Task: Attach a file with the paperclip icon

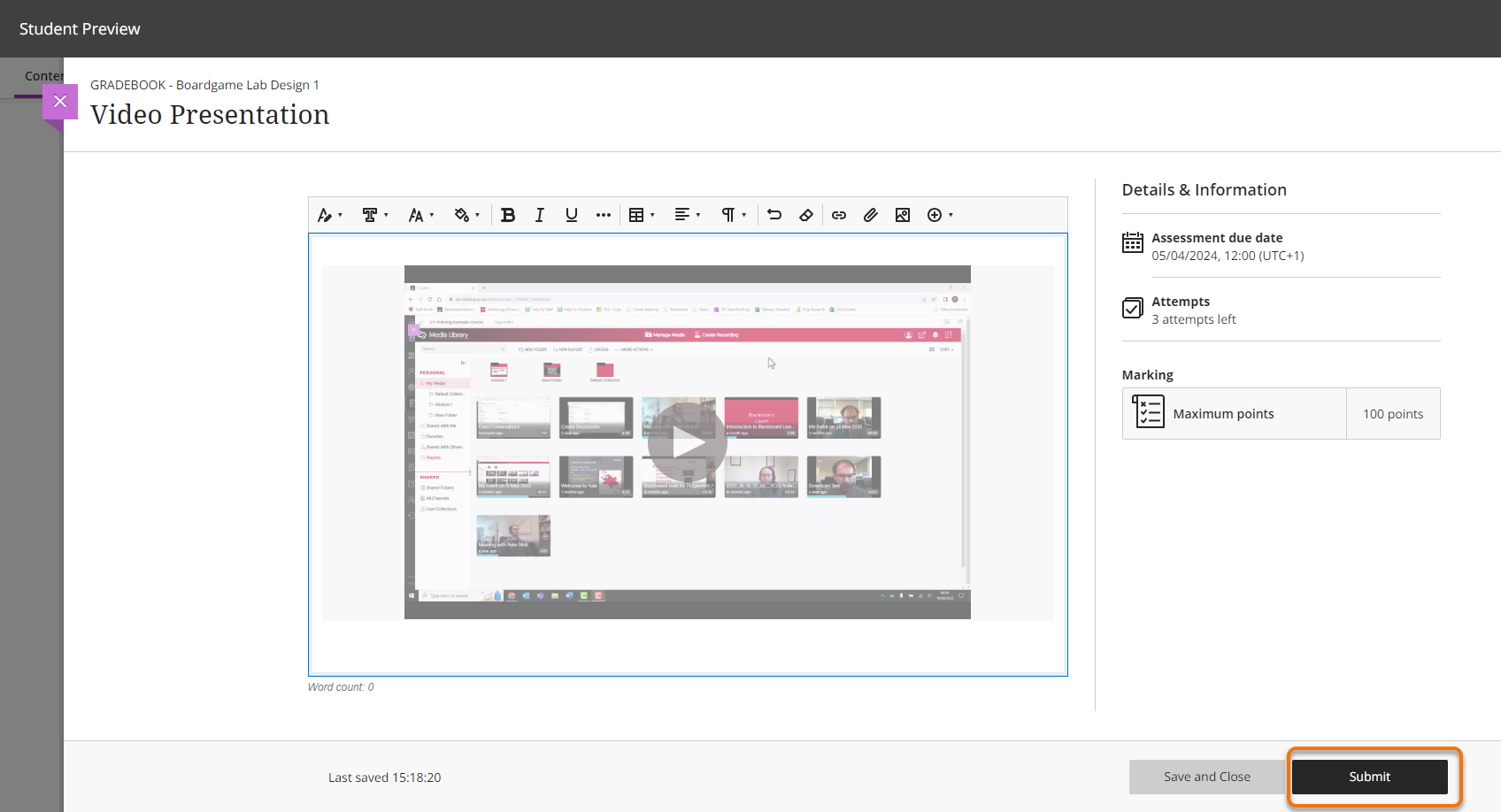Action: pos(871,215)
